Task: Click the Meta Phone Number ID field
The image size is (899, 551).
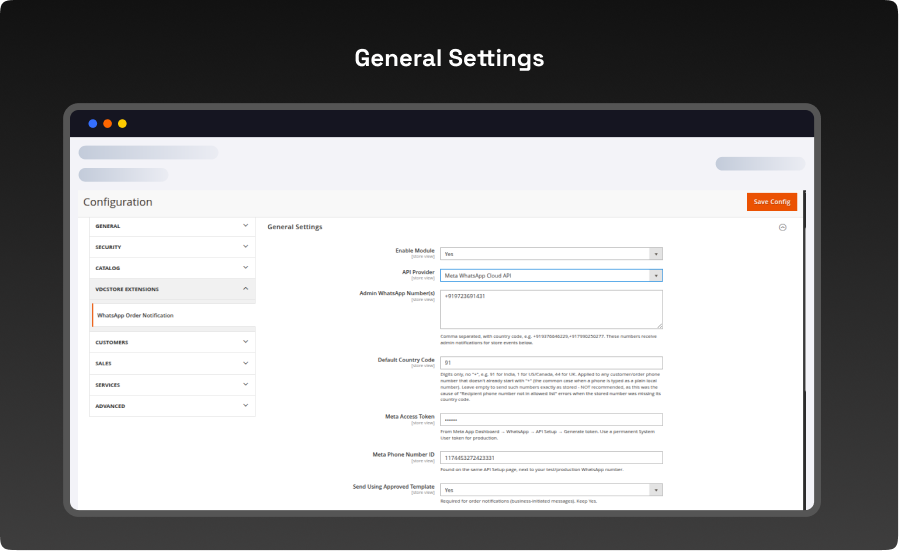Action: point(551,458)
